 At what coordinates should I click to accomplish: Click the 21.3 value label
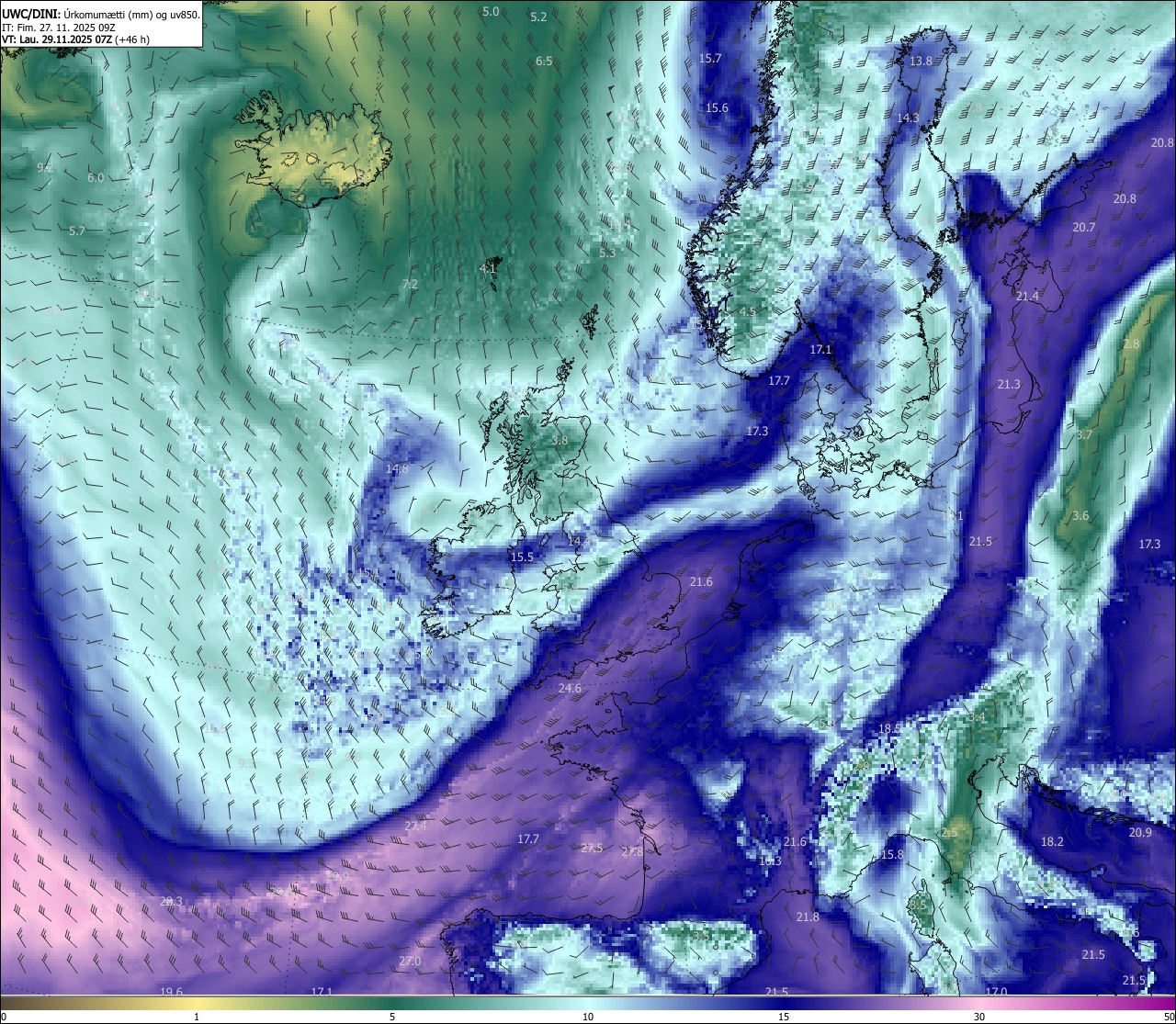(1009, 384)
